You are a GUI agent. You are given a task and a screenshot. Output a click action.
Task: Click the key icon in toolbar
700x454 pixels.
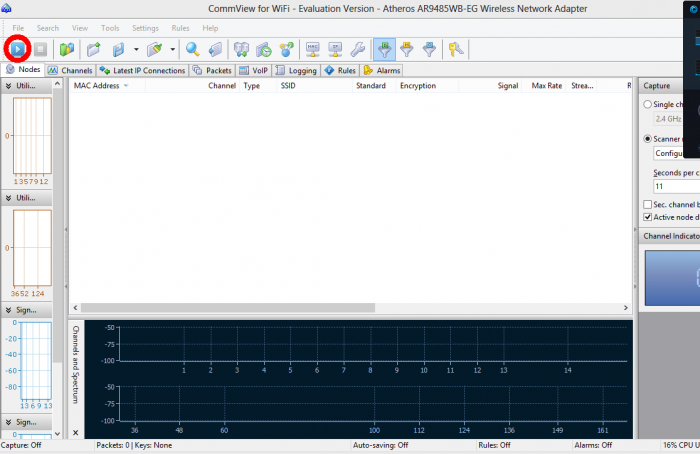[x=457, y=48]
